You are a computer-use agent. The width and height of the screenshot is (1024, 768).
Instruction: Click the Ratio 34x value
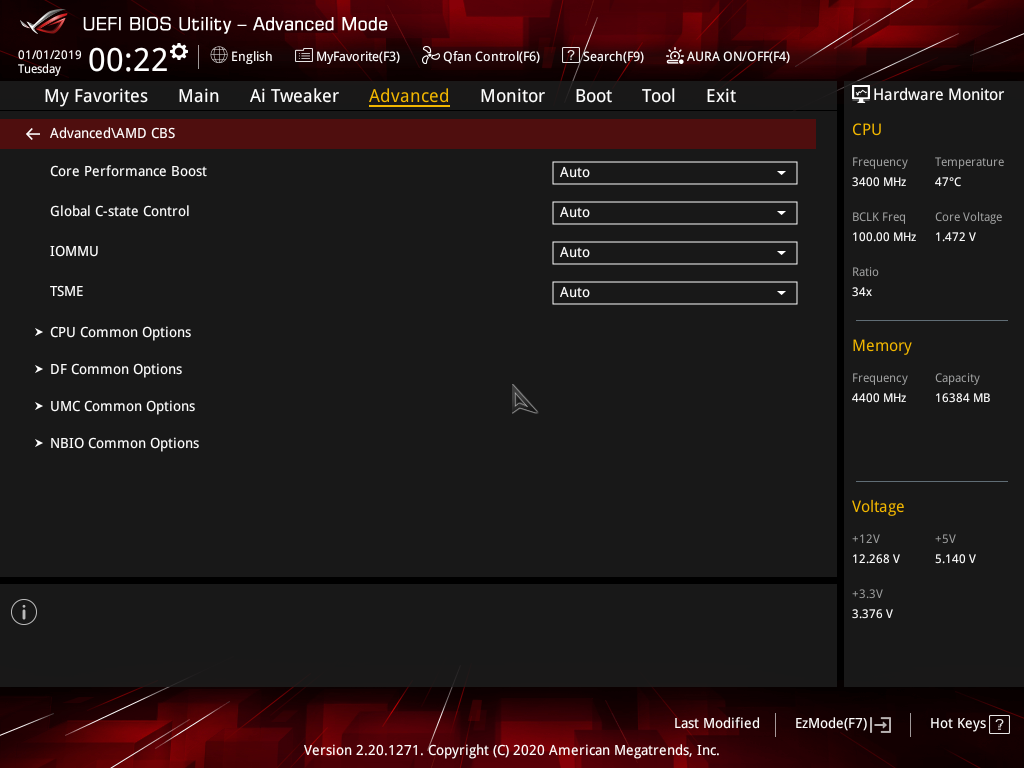861,292
